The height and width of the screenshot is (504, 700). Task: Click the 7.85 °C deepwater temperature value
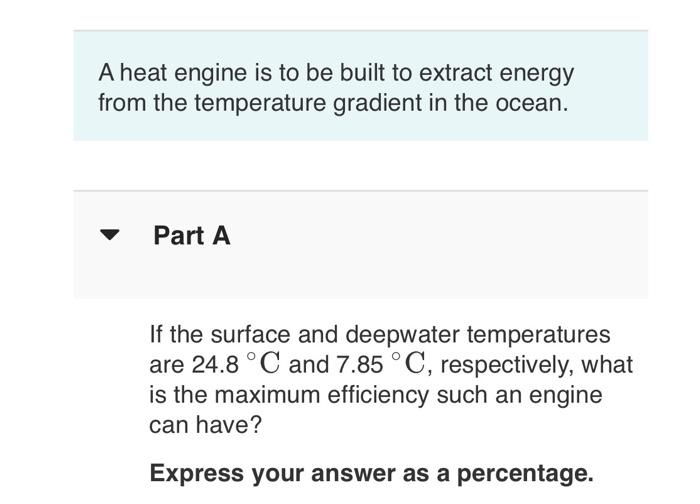click(382, 364)
